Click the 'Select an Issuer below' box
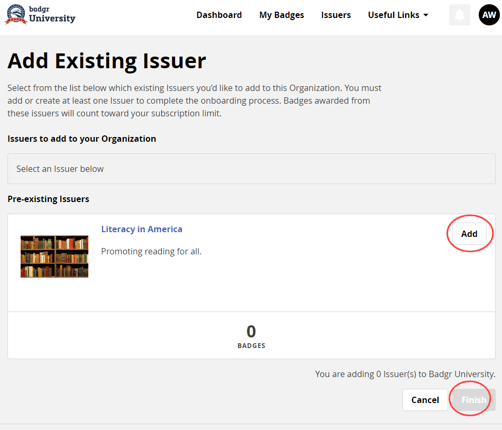 click(x=251, y=169)
